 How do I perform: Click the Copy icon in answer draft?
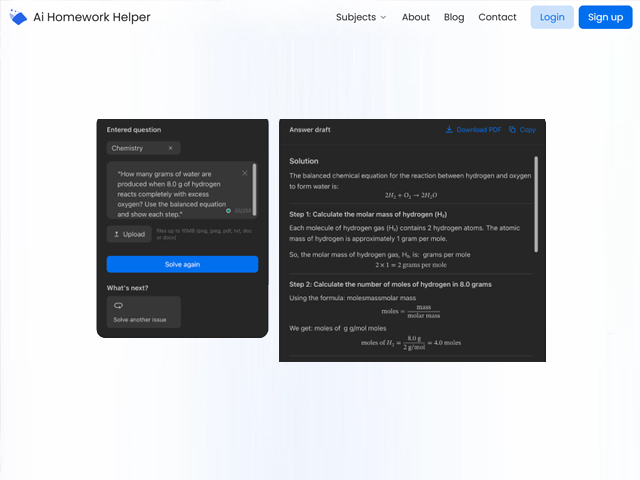tap(512, 130)
